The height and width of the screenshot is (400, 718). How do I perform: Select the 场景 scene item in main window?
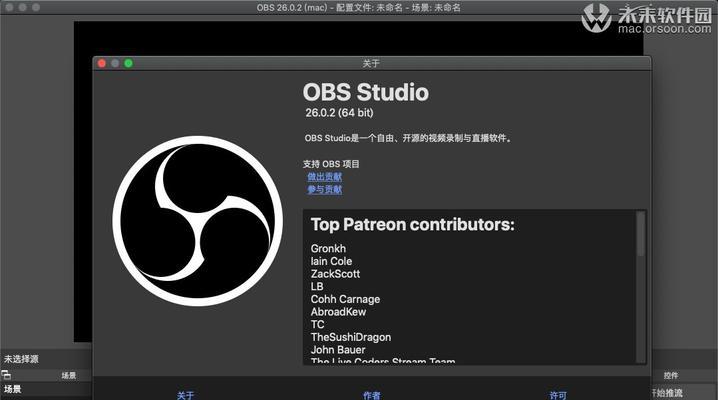[12, 389]
